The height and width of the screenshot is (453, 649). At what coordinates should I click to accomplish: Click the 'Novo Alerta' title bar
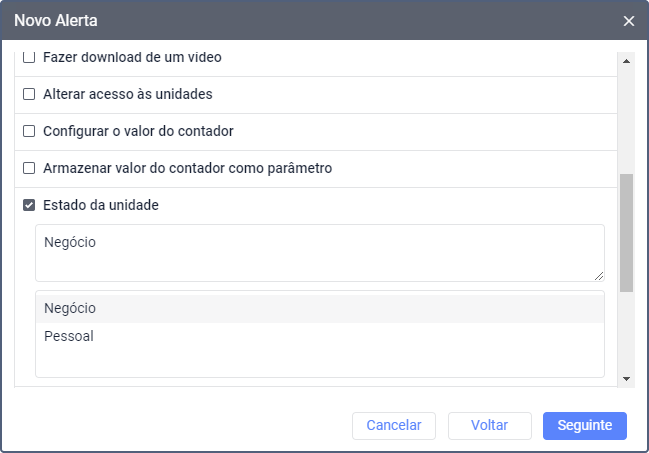point(300,21)
